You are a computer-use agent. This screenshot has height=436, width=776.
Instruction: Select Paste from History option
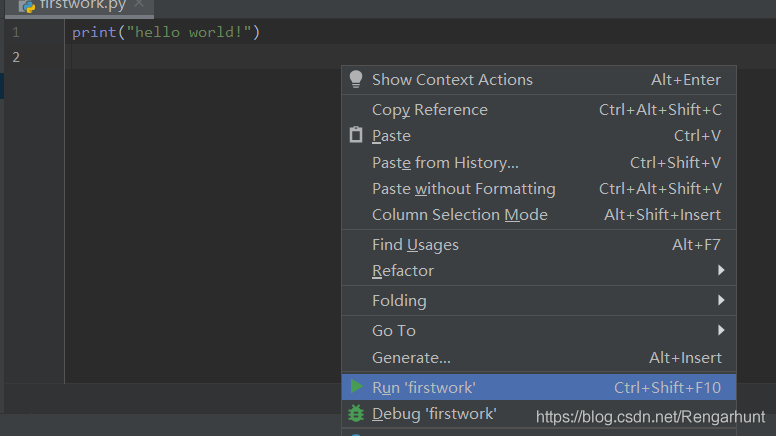[x=445, y=162]
